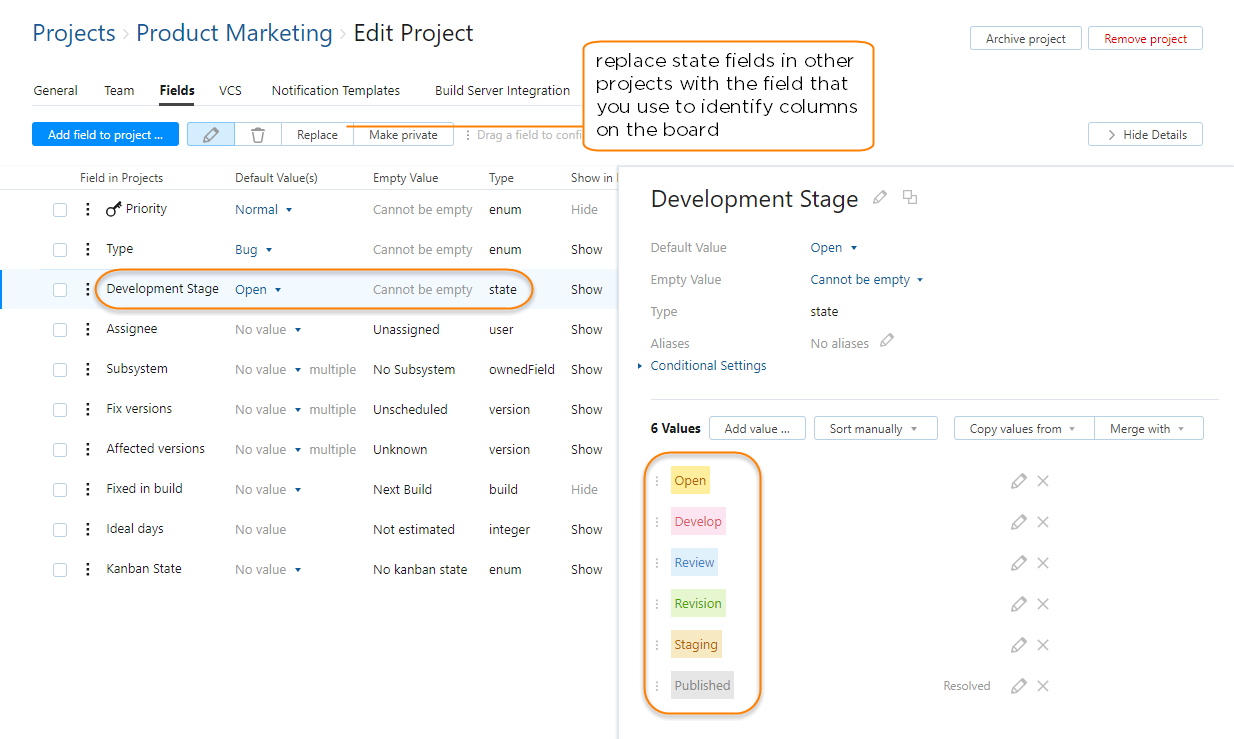Open the Sort manually dropdown
Screen dimensions: 1234x739
click(875, 428)
